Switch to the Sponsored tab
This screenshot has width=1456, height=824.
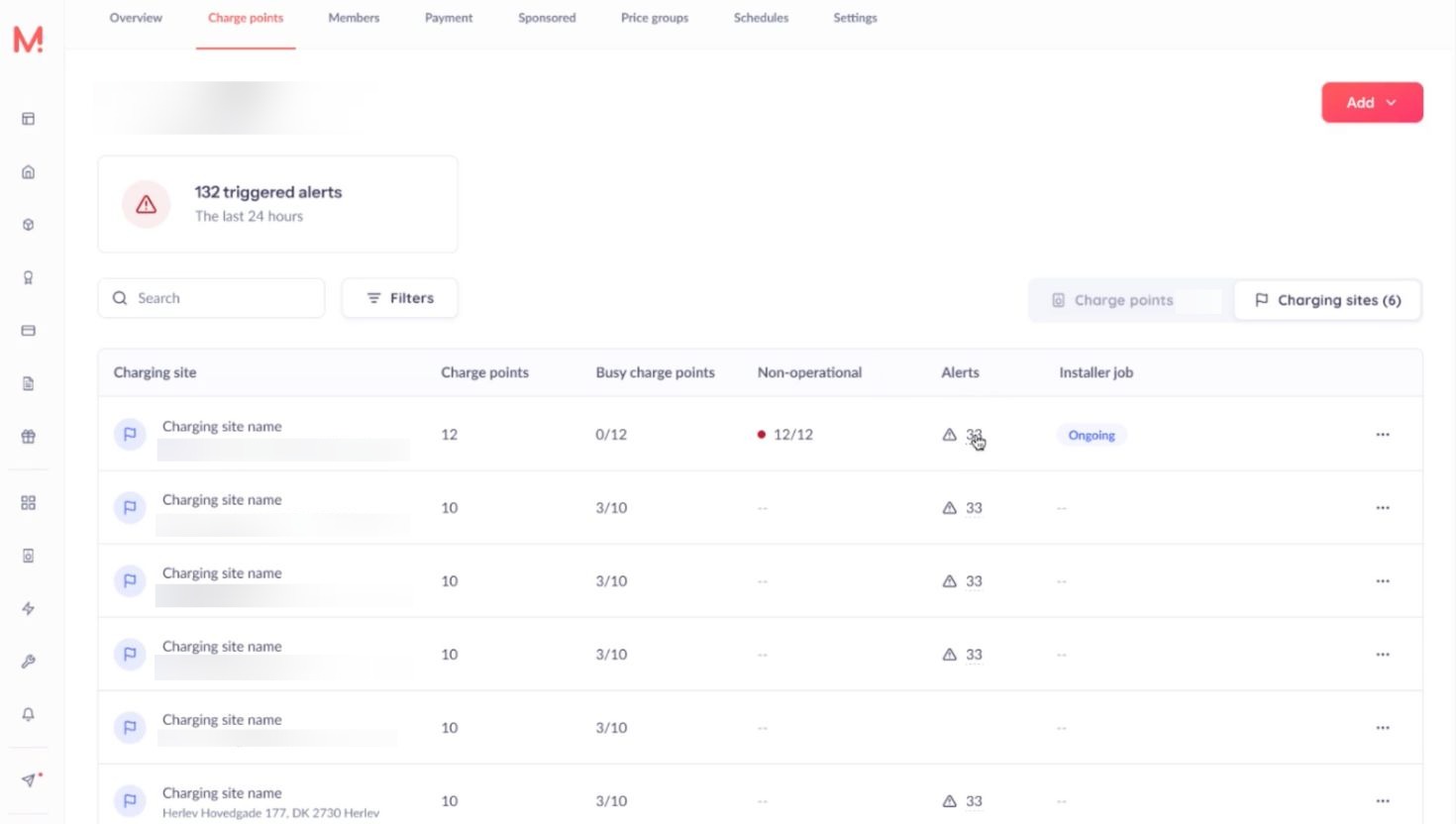(x=547, y=18)
